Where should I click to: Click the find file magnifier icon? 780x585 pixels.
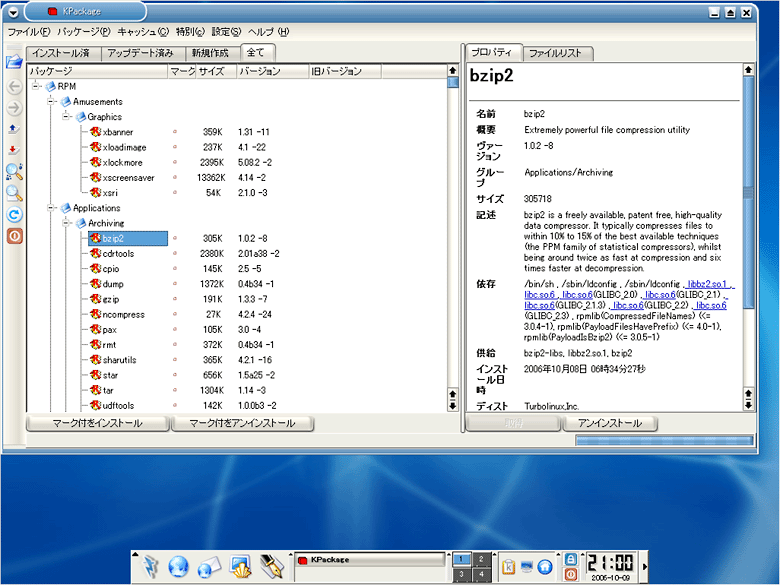[x=14, y=194]
